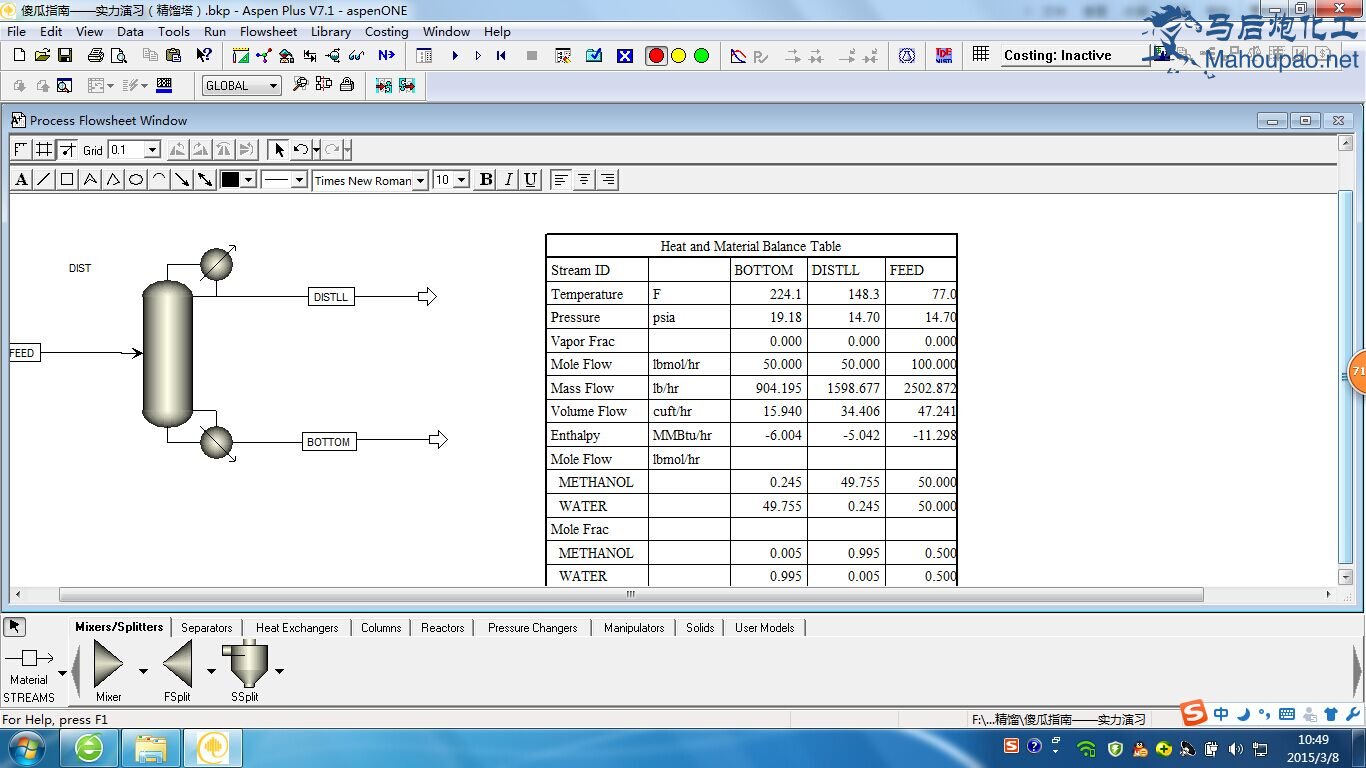Screen dimensions: 1366x768
Task: Switch to the Columns tab
Action: 381,628
